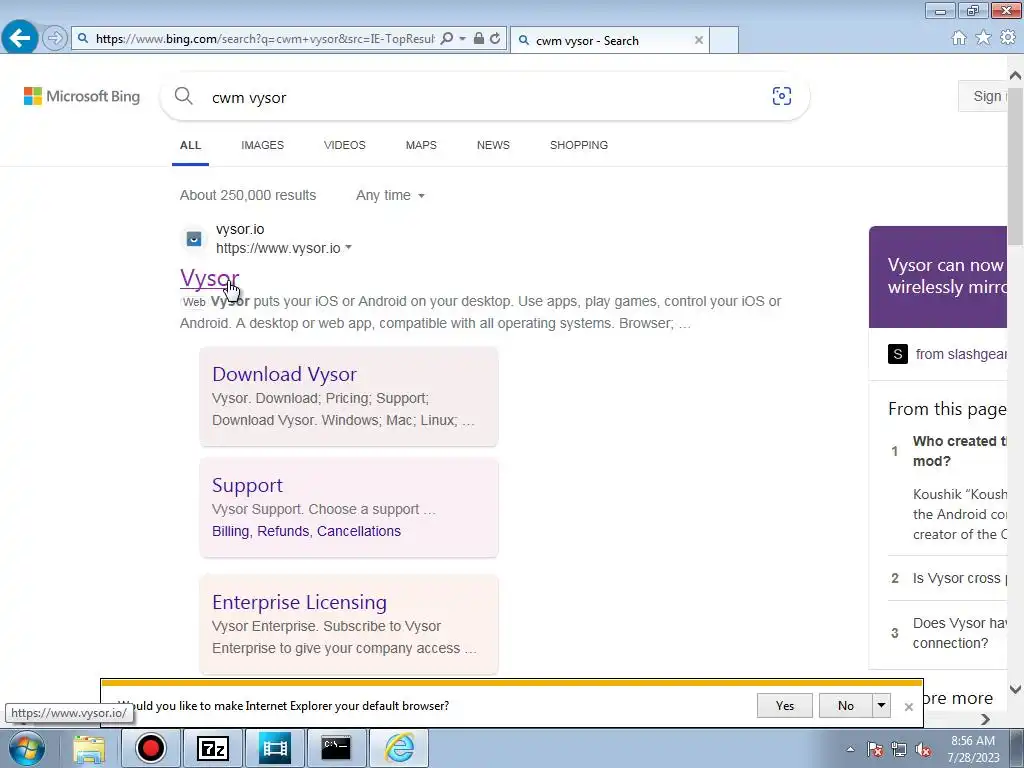Click the browser forward arrow button

pos(55,39)
